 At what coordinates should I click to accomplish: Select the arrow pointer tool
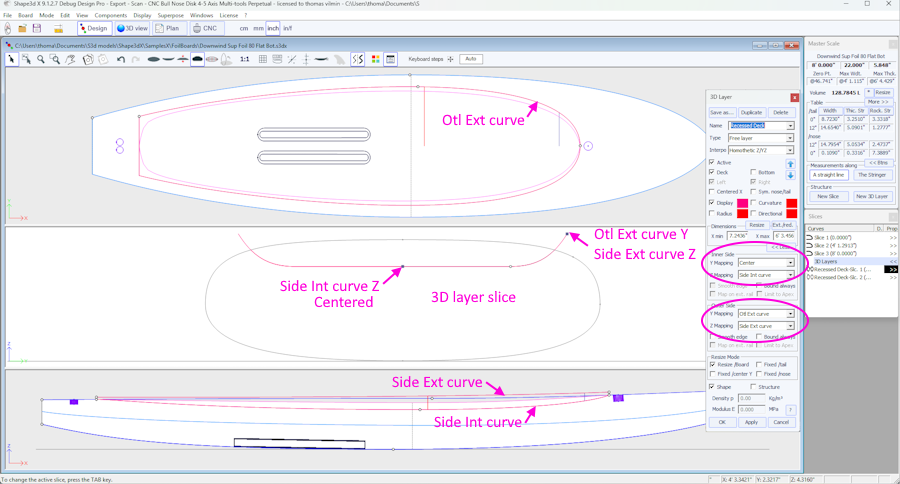pos(12,60)
